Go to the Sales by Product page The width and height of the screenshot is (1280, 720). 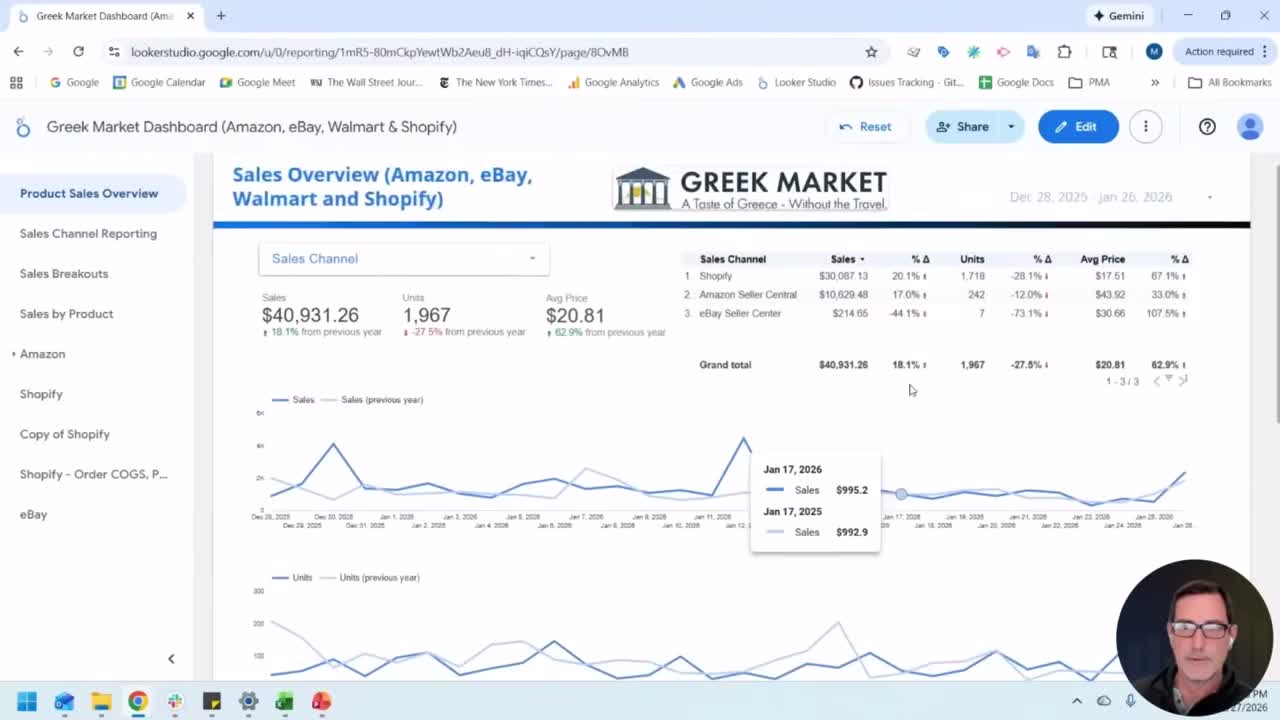point(66,314)
